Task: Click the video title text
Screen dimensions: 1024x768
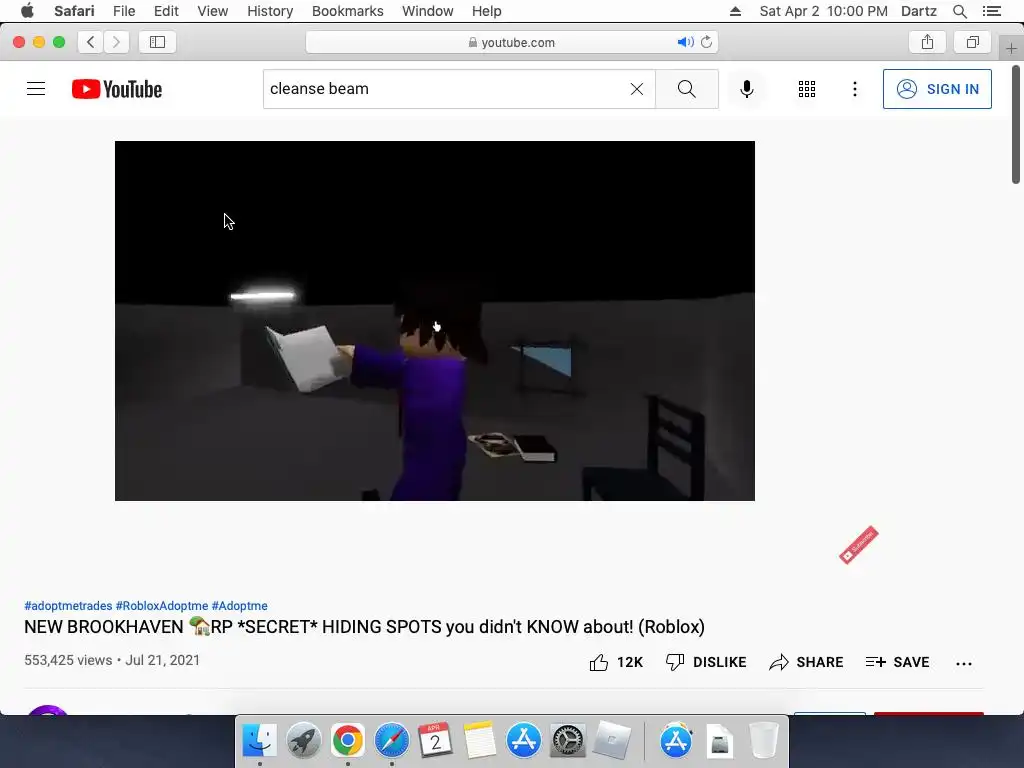Action: (364, 627)
